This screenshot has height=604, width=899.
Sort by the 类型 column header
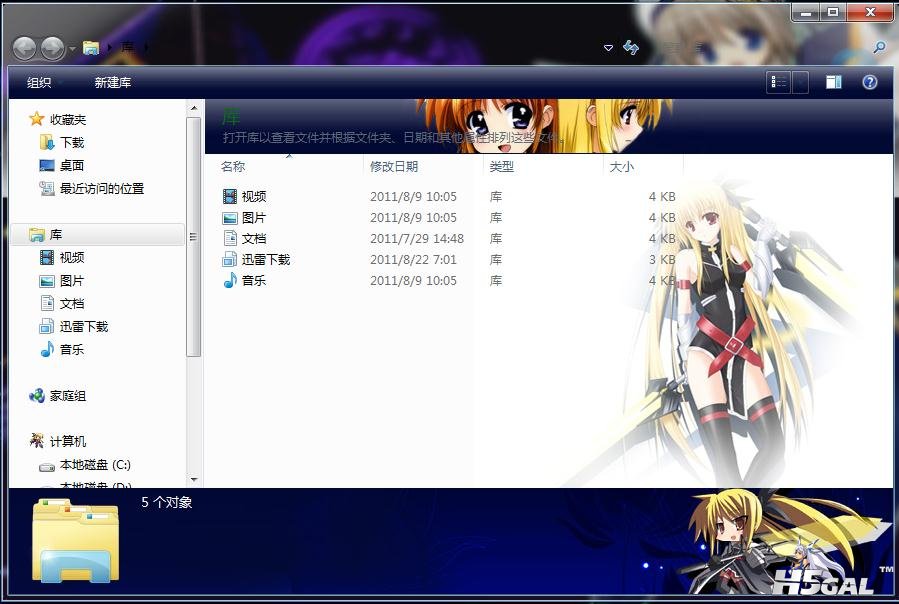pyautogui.click(x=502, y=167)
